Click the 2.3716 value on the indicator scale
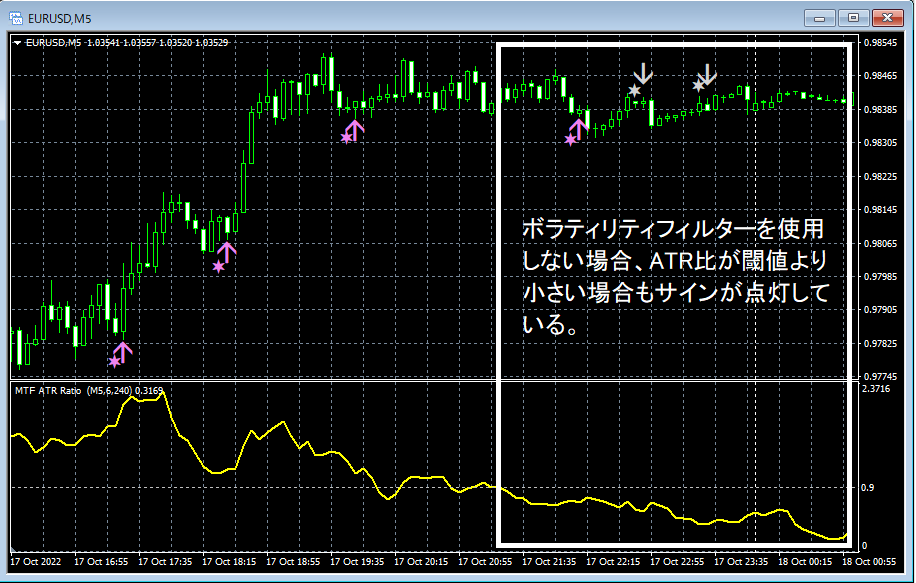916x583 pixels. [876, 389]
